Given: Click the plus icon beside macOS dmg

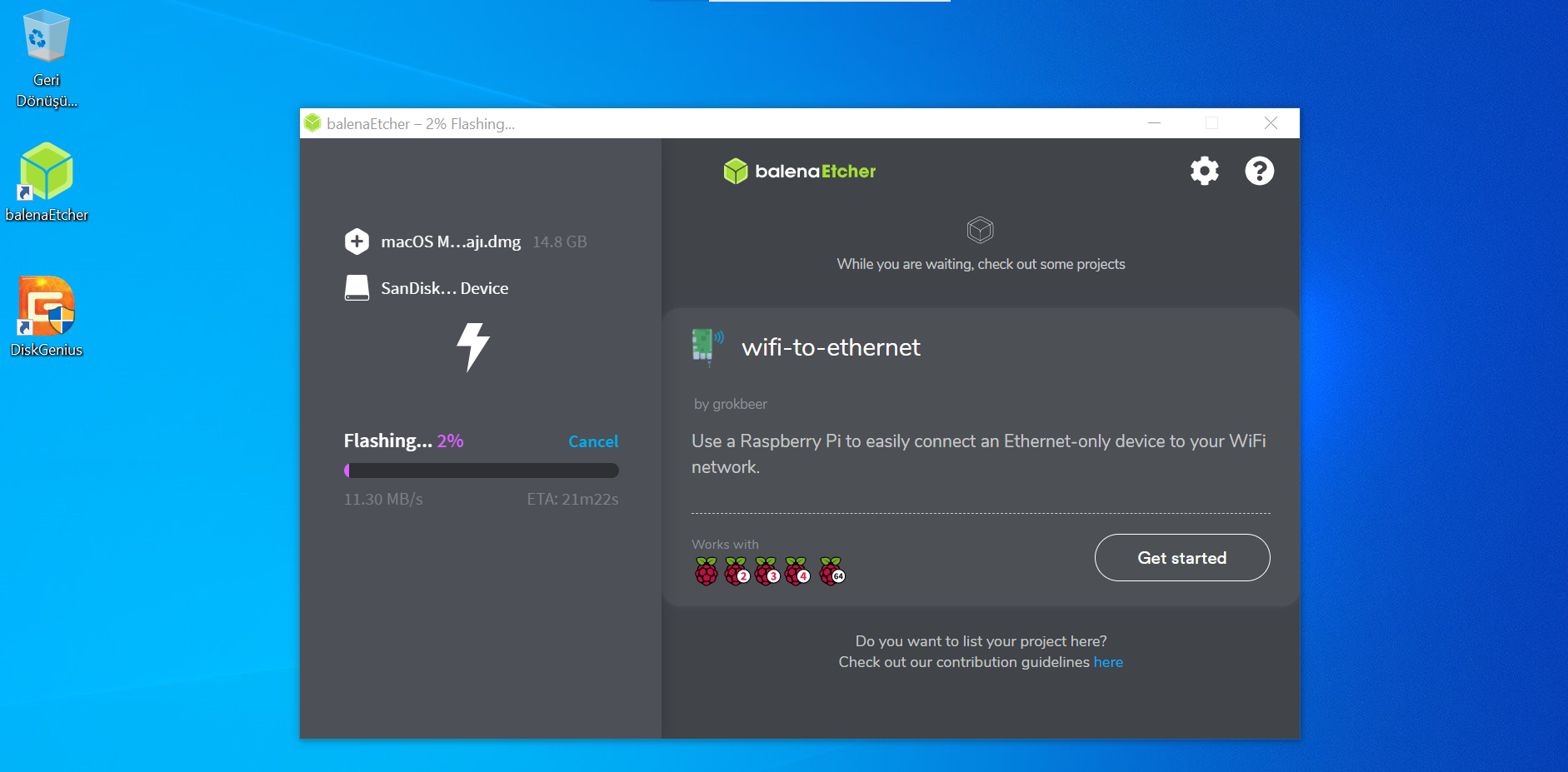Looking at the screenshot, I should [357, 242].
